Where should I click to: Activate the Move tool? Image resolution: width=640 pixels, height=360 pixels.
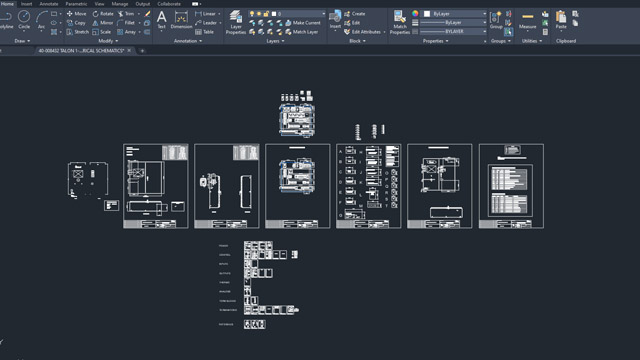(76, 14)
